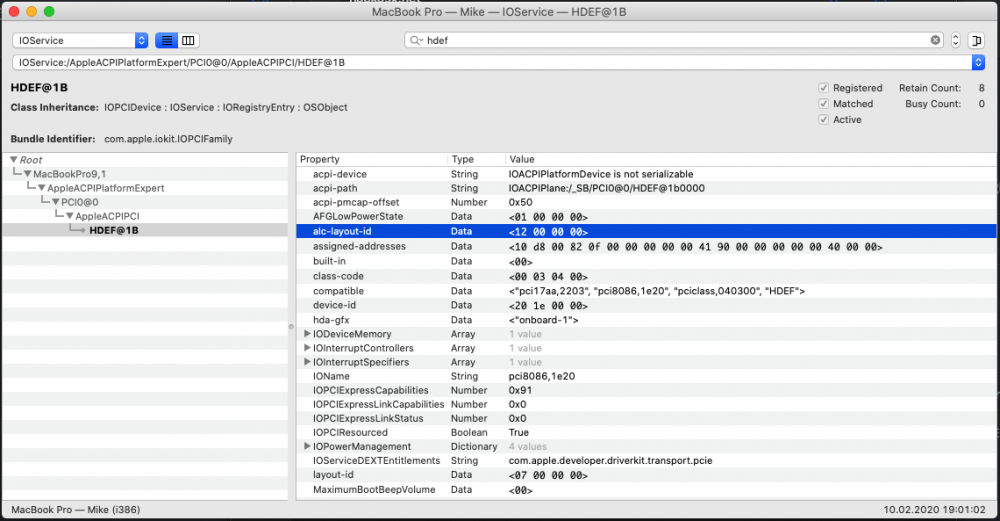
Task: Toggle the Matched checkbox
Action: (823, 104)
